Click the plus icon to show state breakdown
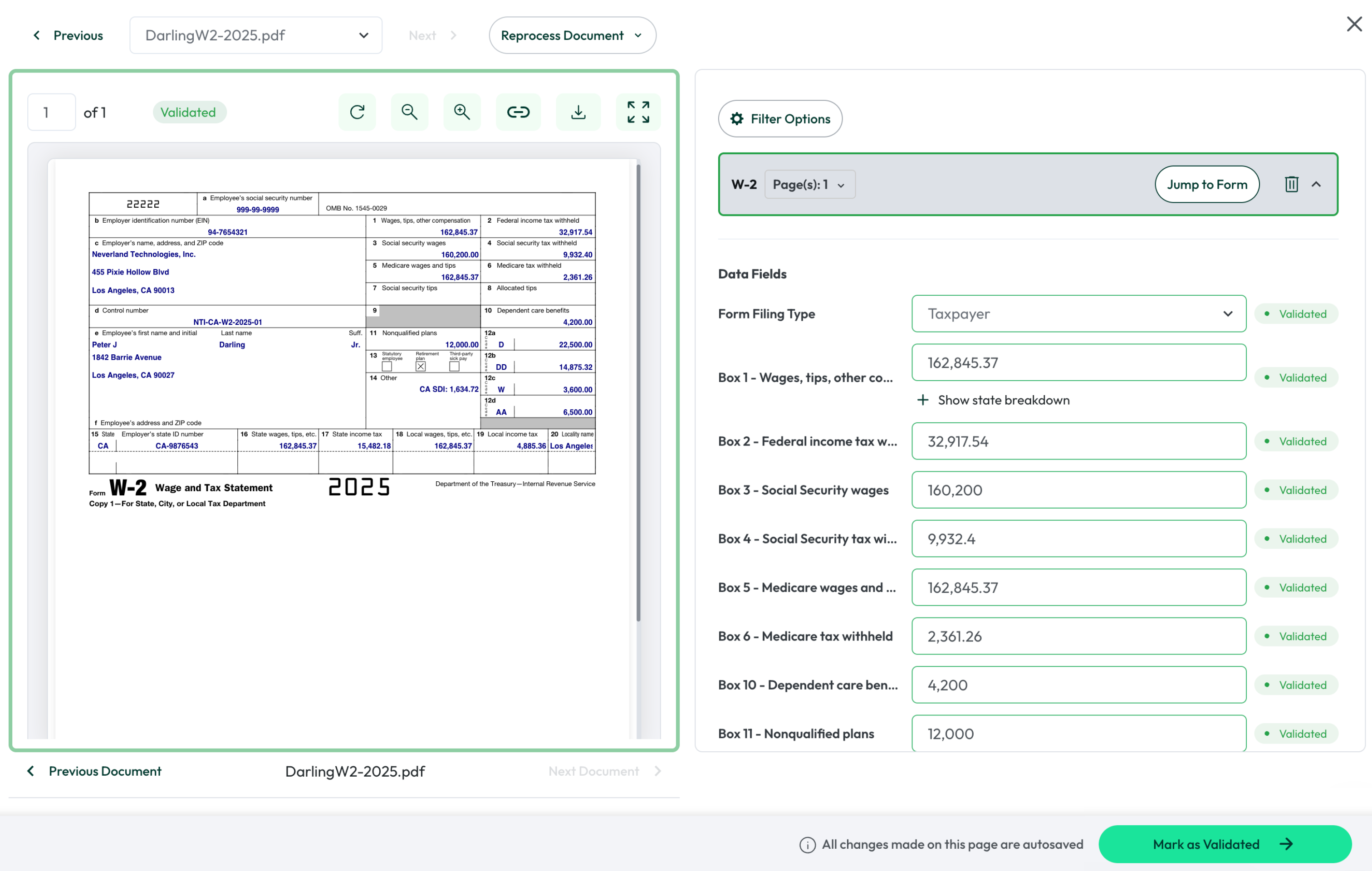1372x871 pixels. tap(922, 400)
